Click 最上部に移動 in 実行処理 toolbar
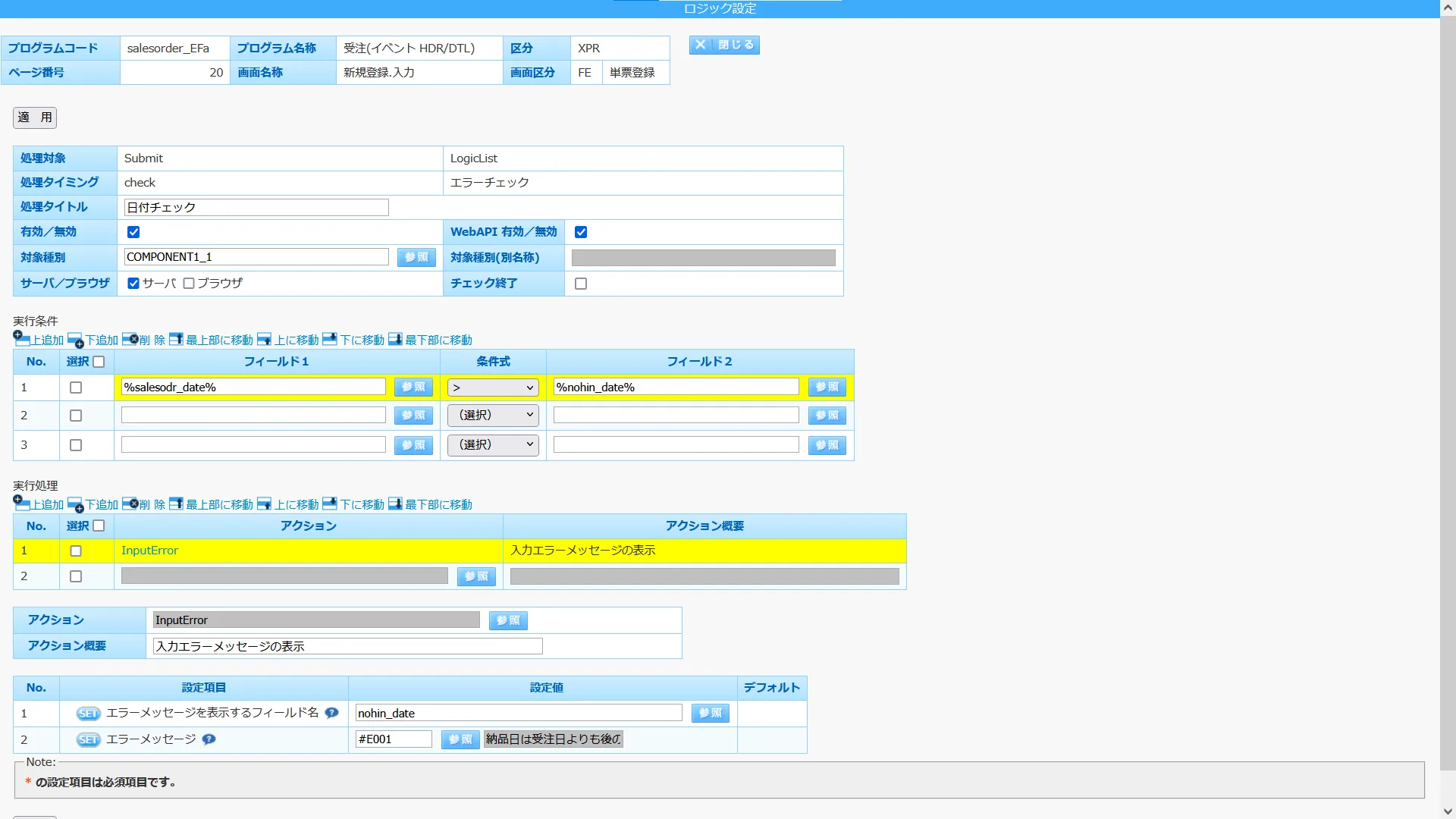This screenshot has height=819, width=1456. 211,504
